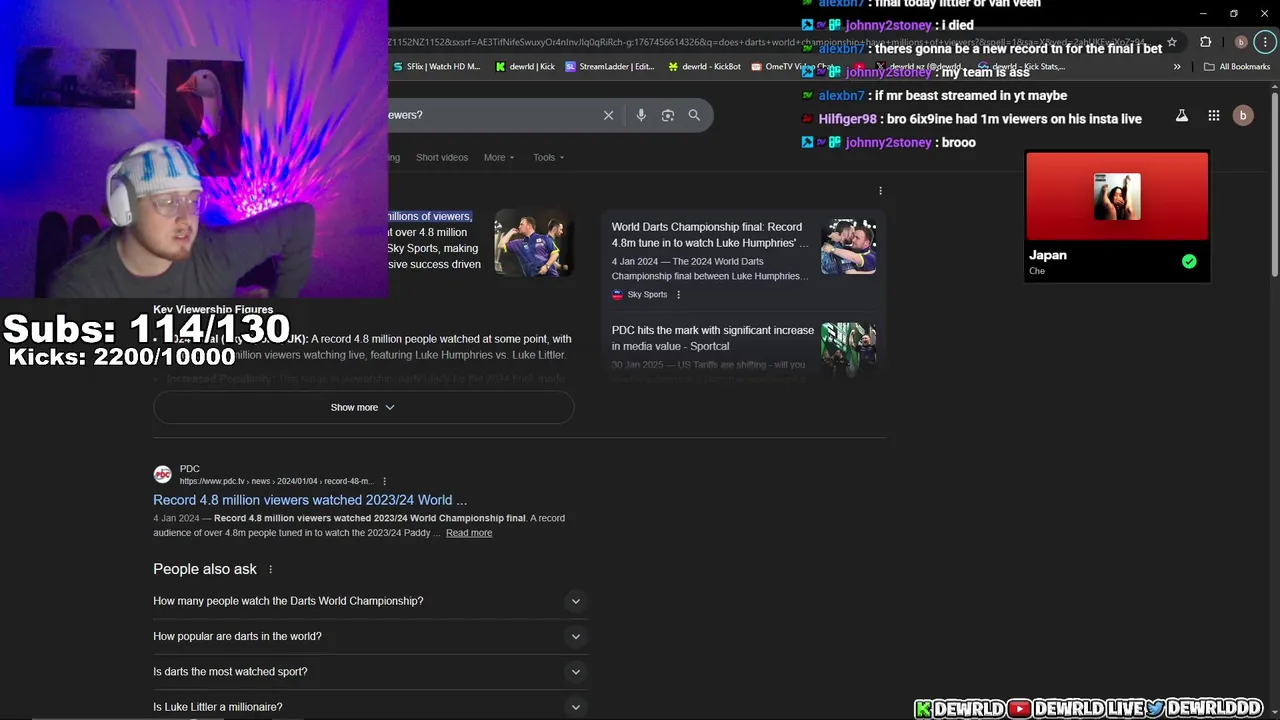Viewport: 1280px width, 720px height.
Task: Click the Sportcal article thumbnail image
Action: click(849, 349)
